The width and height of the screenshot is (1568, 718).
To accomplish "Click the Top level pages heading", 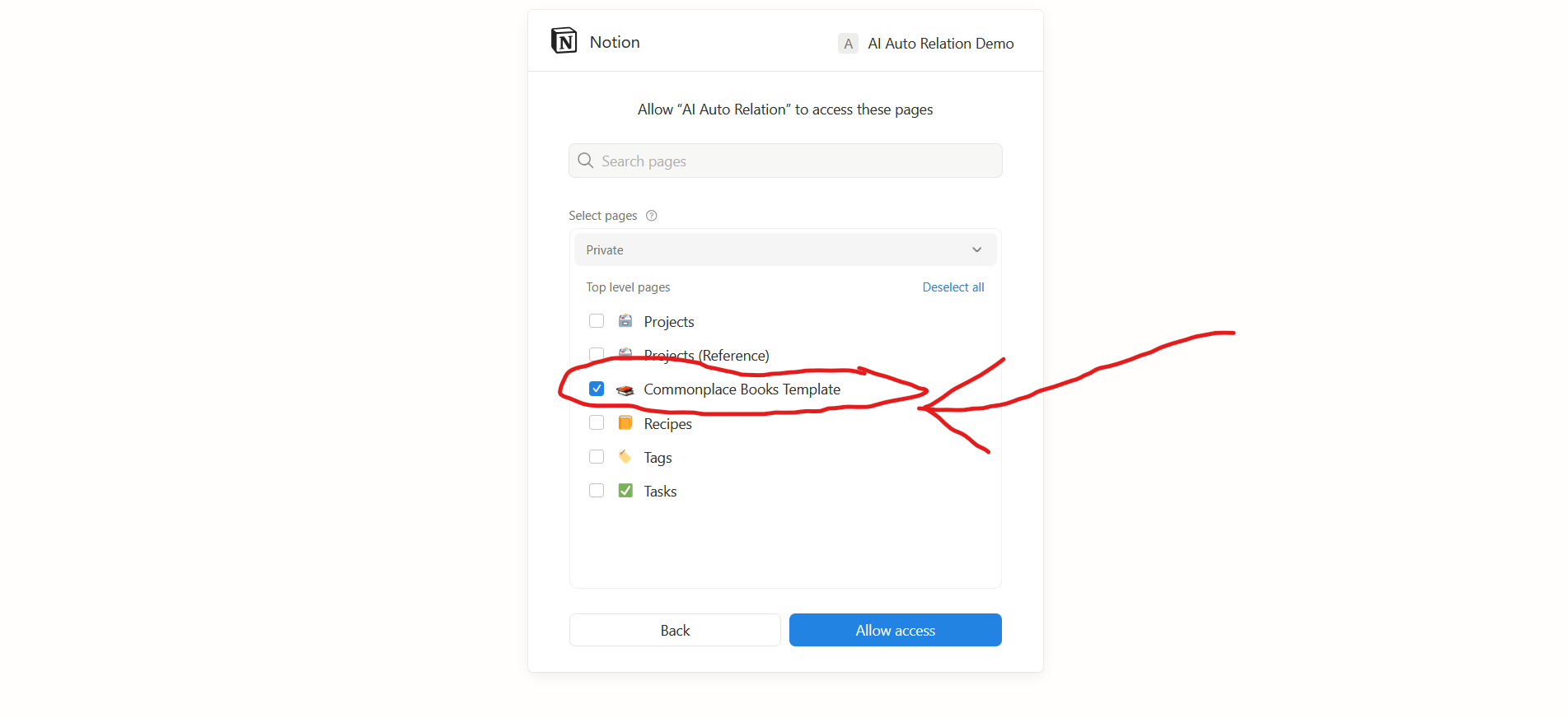I will coord(628,287).
